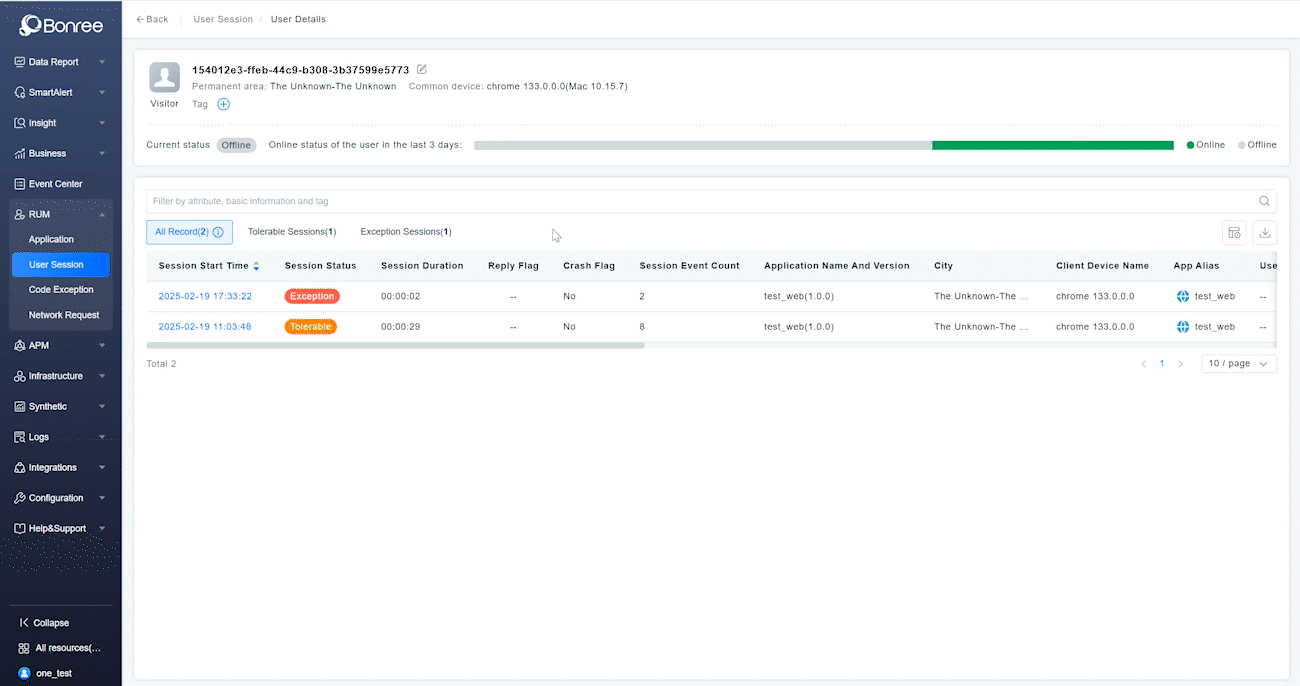Click the Event Center sidebar icon
The width and height of the screenshot is (1300, 686).
[20, 184]
